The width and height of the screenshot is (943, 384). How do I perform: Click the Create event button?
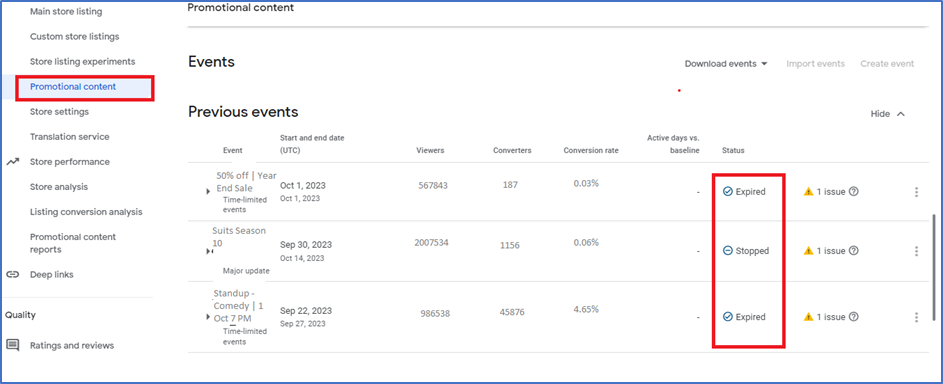[x=887, y=64]
